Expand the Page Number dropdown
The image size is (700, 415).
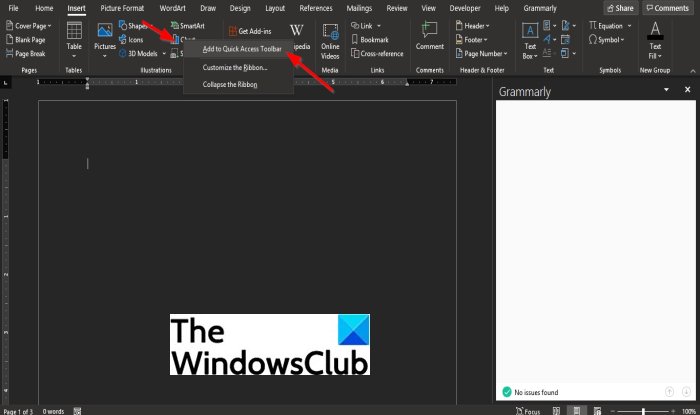(481, 54)
